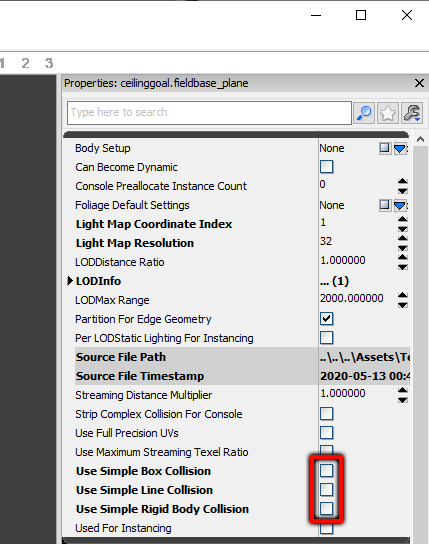Click the magnifier search icon
The height and width of the screenshot is (544, 429).
click(364, 113)
